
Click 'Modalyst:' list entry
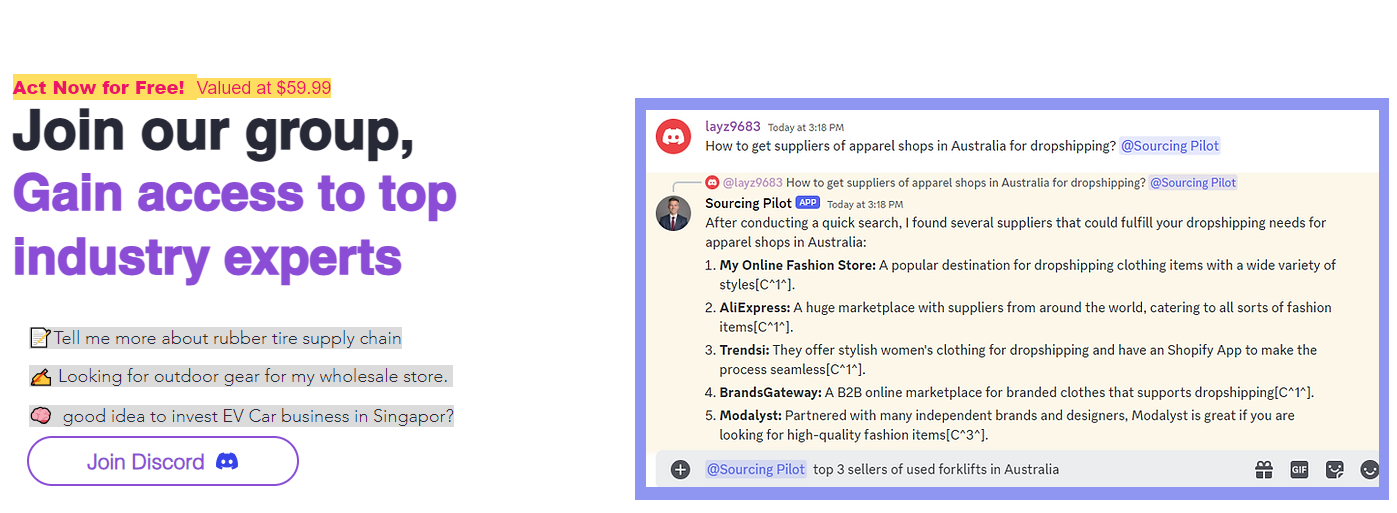(750, 415)
